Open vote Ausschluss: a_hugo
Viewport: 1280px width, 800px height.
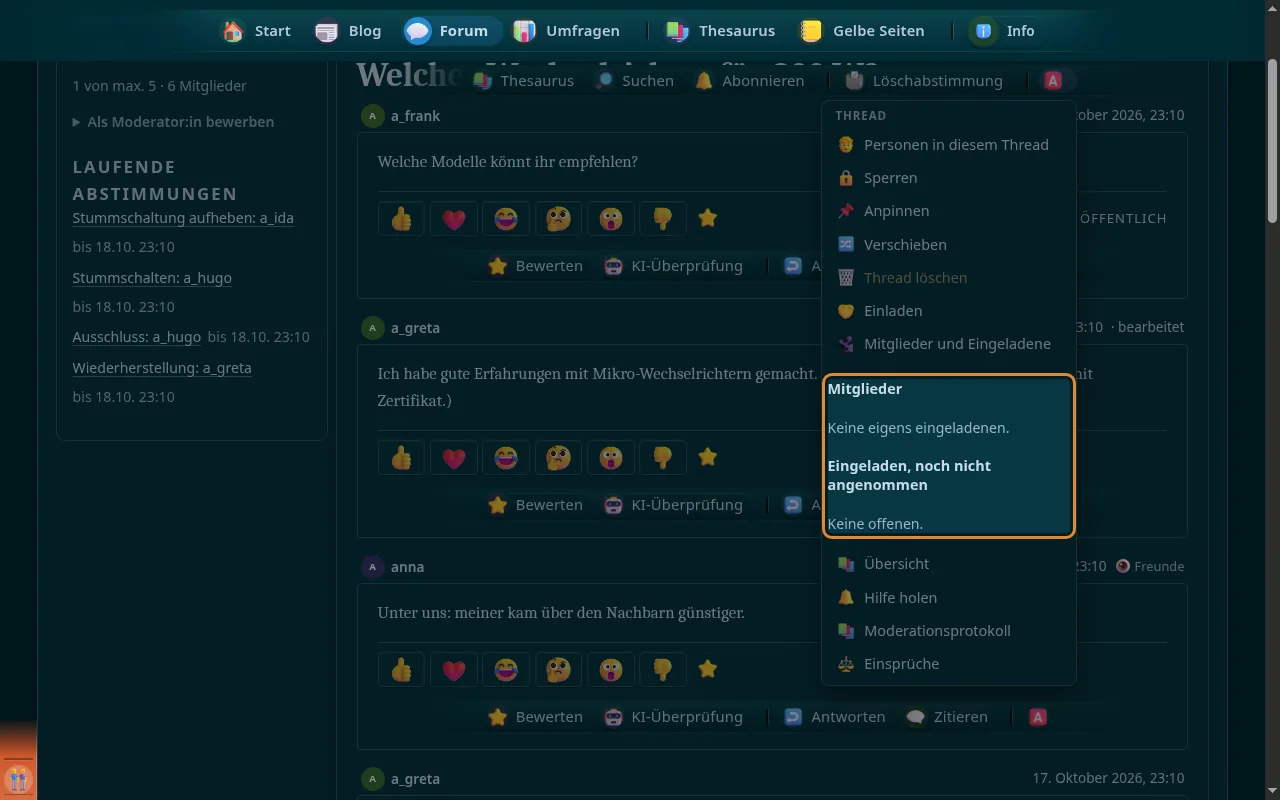coord(136,337)
